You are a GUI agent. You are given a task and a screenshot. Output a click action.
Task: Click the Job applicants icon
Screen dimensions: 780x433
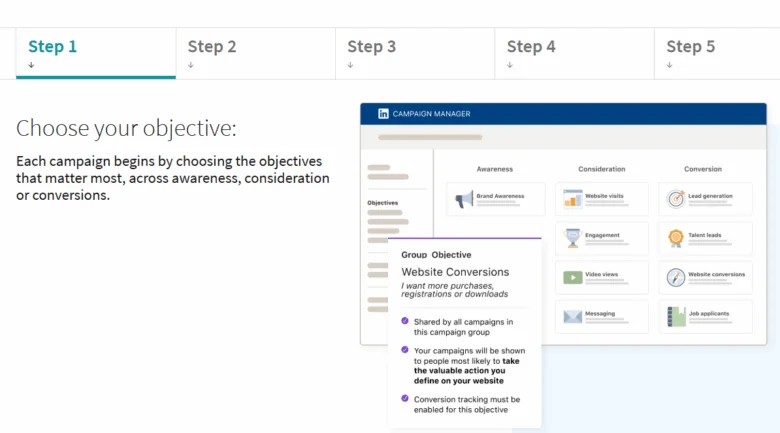pos(676,316)
